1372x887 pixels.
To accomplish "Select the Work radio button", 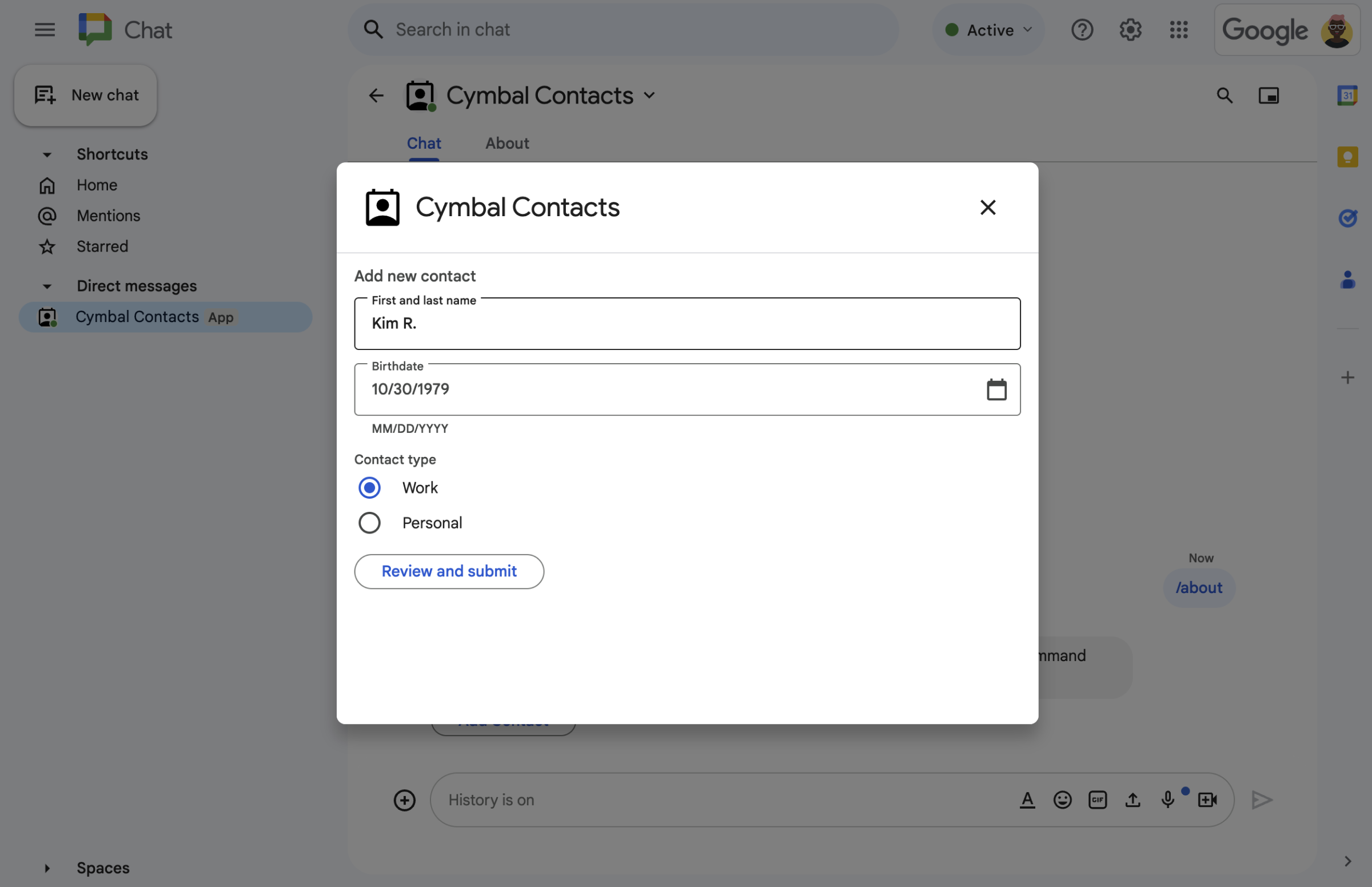I will coord(370,488).
